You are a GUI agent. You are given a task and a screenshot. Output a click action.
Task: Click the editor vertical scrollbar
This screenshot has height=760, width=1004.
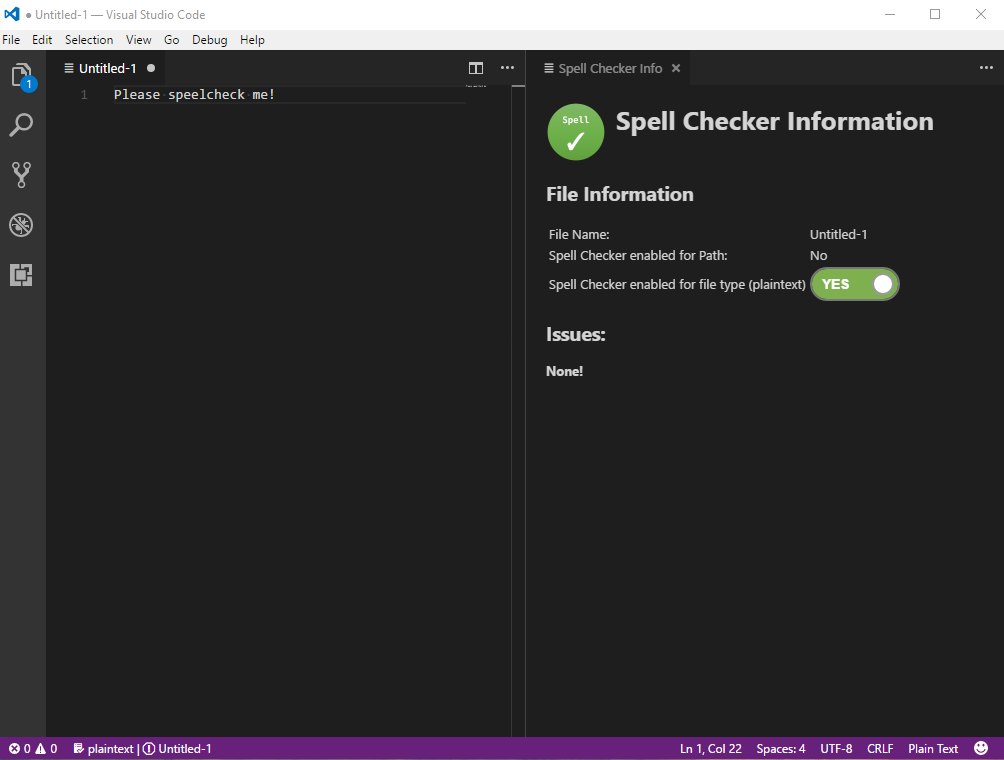(x=518, y=410)
